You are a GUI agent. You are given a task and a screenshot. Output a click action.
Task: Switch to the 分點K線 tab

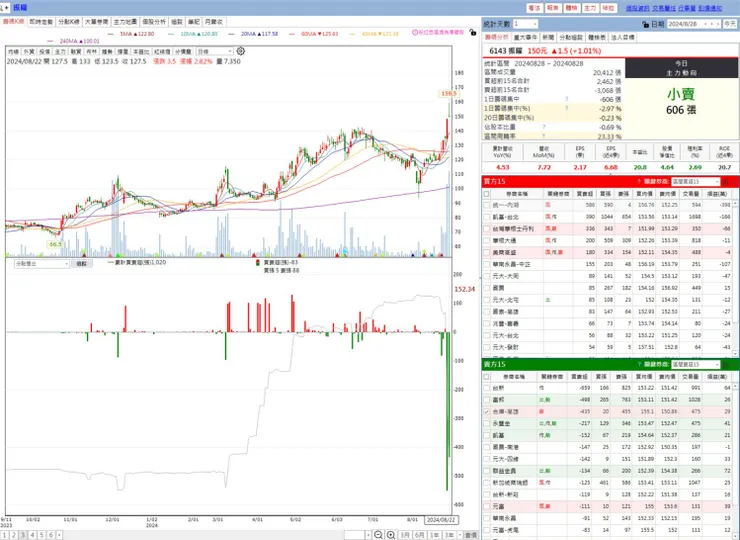69,22
